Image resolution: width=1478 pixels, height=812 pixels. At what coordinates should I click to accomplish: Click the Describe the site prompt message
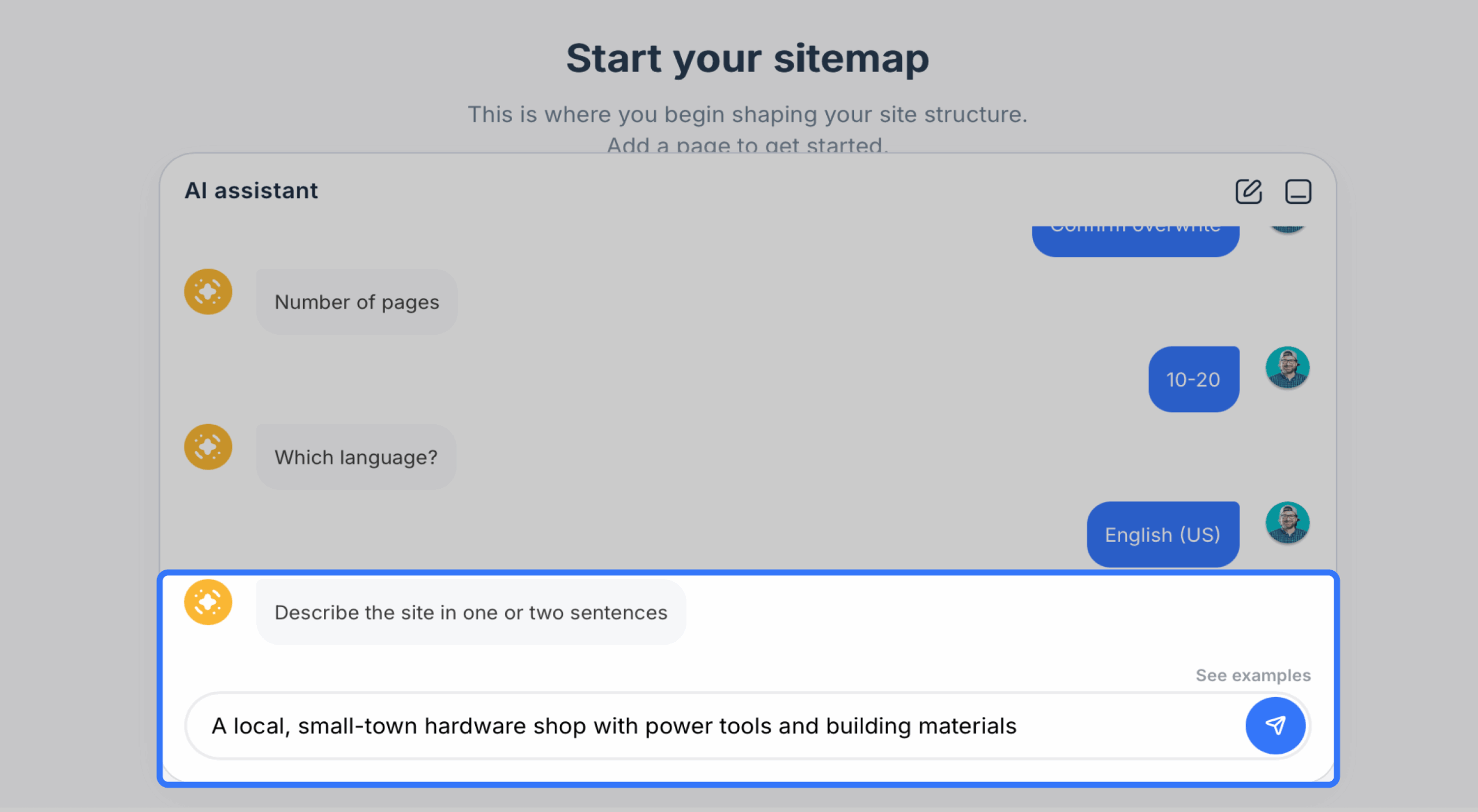click(x=471, y=612)
